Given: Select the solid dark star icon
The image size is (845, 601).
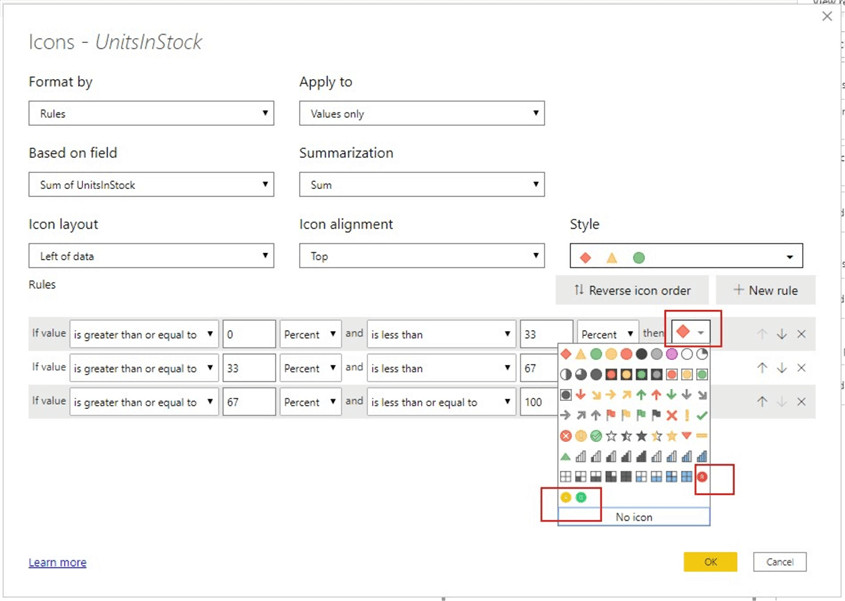Looking at the screenshot, I should tap(641, 436).
